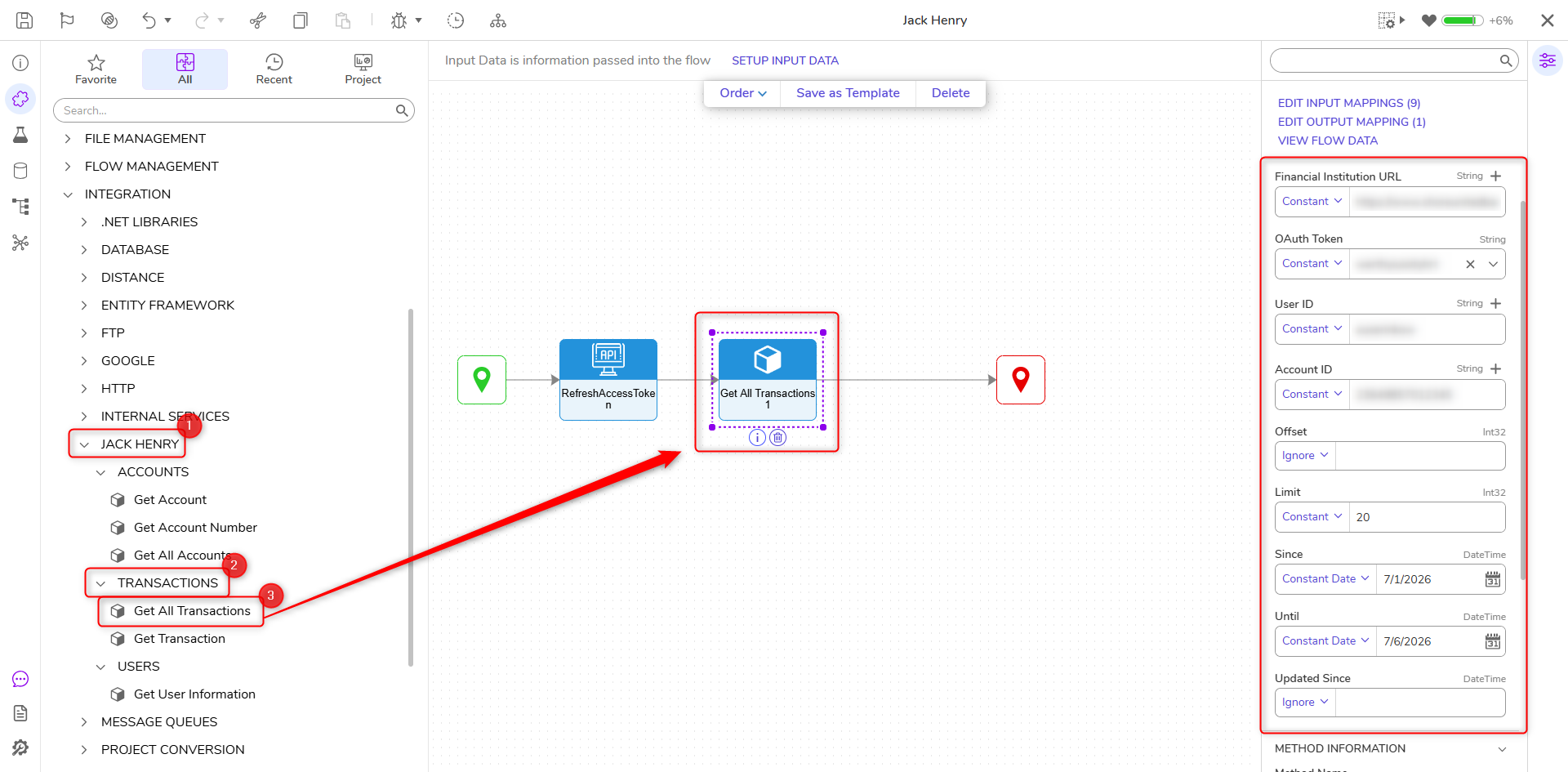Click the Delete button above the canvas
This screenshot has height=772, width=1568.
click(x=951, y=93)
